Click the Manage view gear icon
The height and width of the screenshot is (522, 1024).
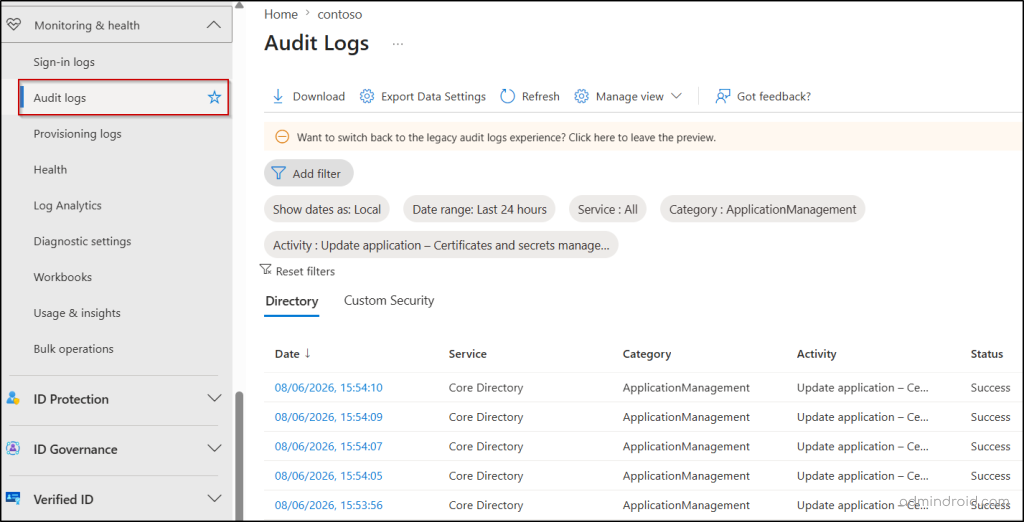point(581,96)
